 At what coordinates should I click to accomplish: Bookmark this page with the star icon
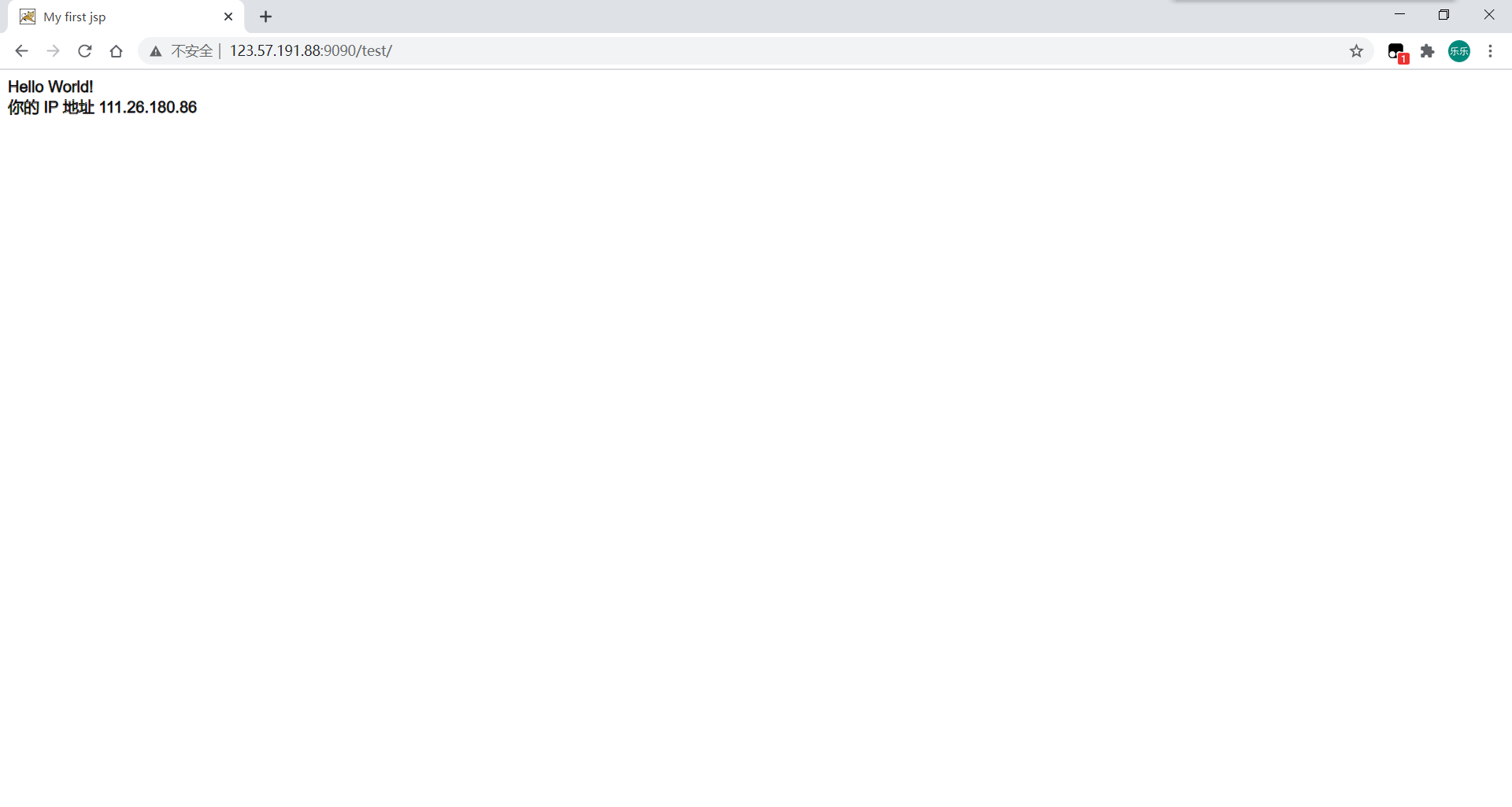[1357, 50]
